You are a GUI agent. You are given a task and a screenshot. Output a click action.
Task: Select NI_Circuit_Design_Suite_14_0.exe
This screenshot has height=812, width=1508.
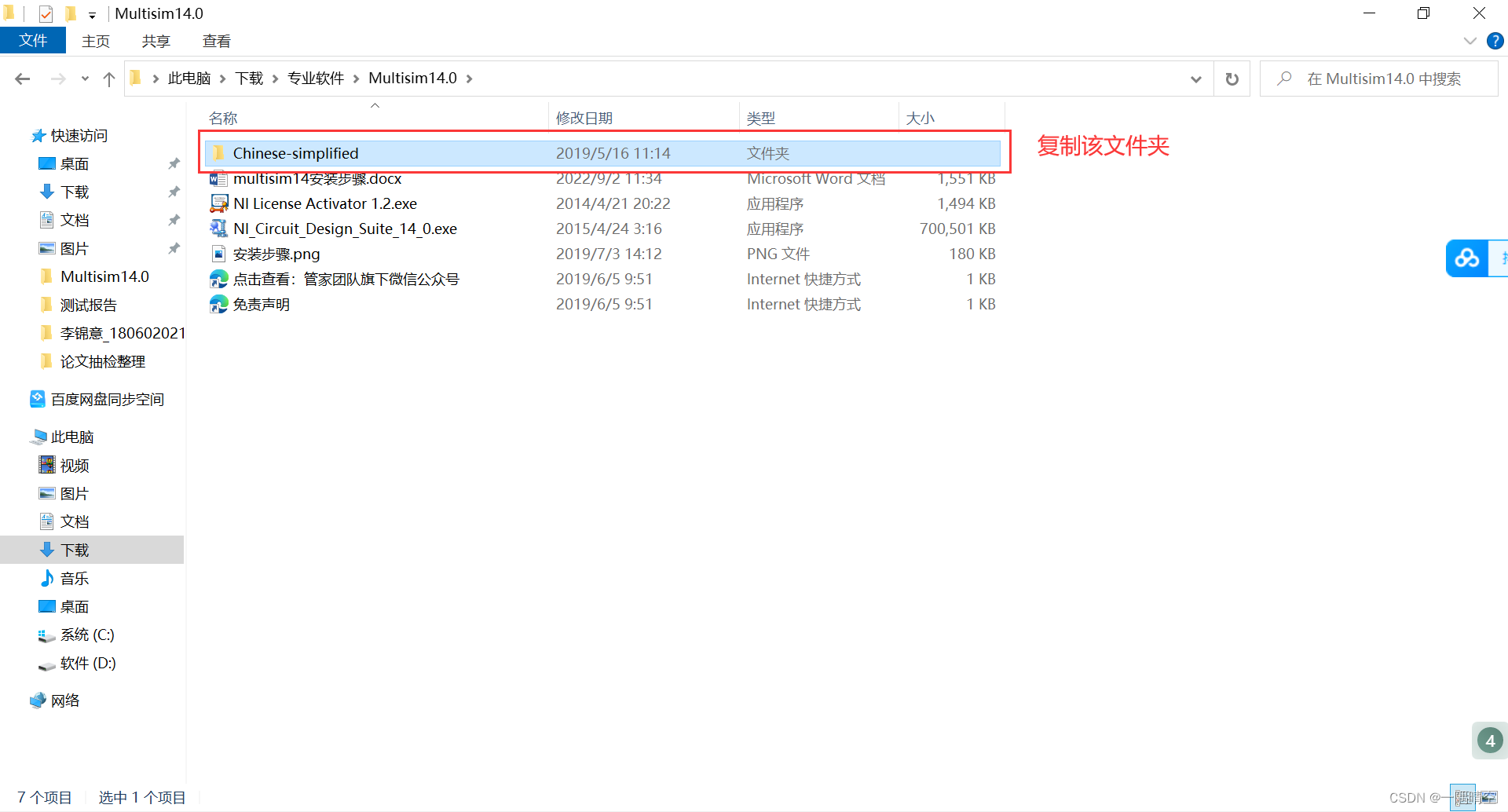coord(602,229)
